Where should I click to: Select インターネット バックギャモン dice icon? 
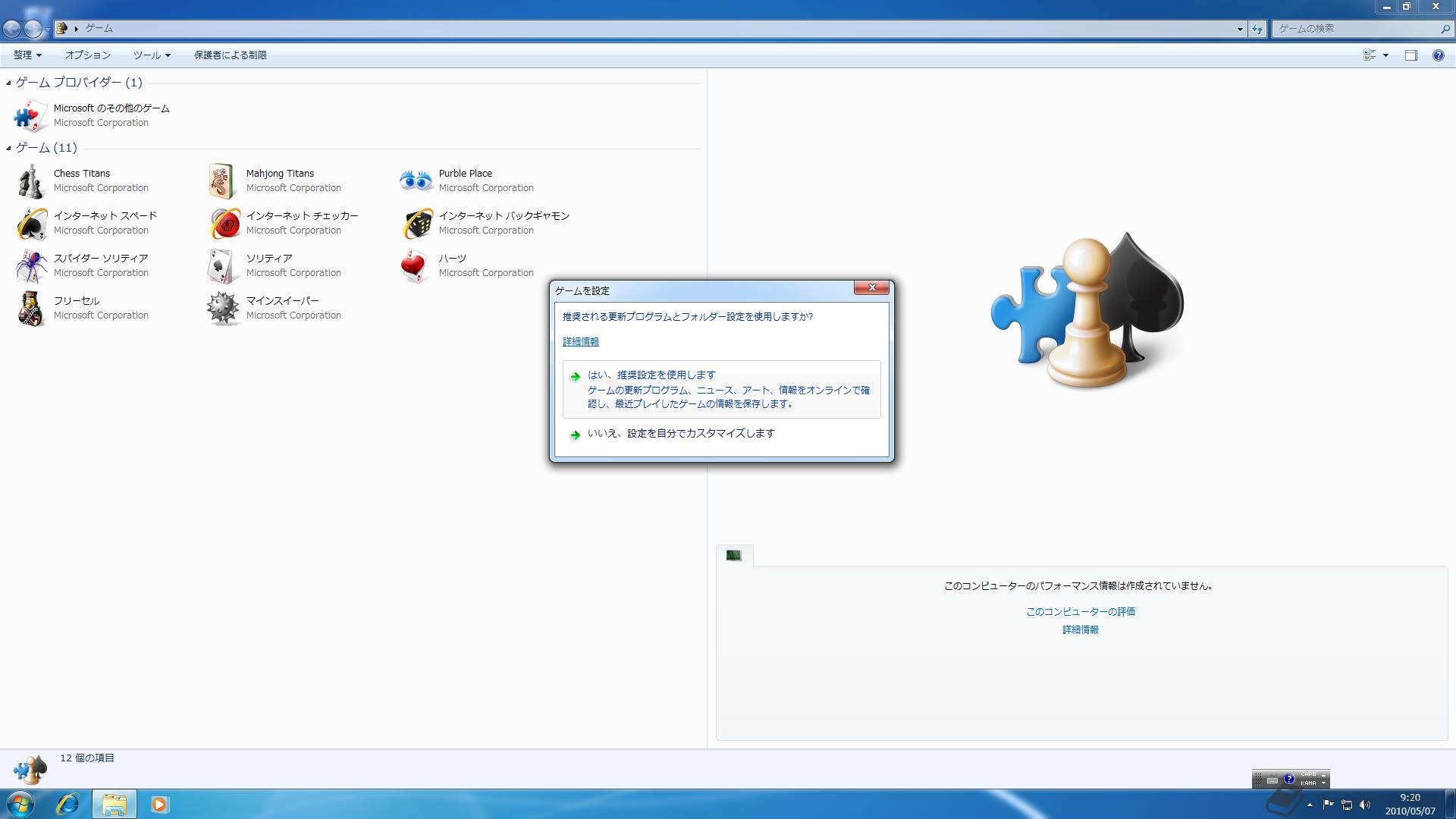[x=416, y=224]
